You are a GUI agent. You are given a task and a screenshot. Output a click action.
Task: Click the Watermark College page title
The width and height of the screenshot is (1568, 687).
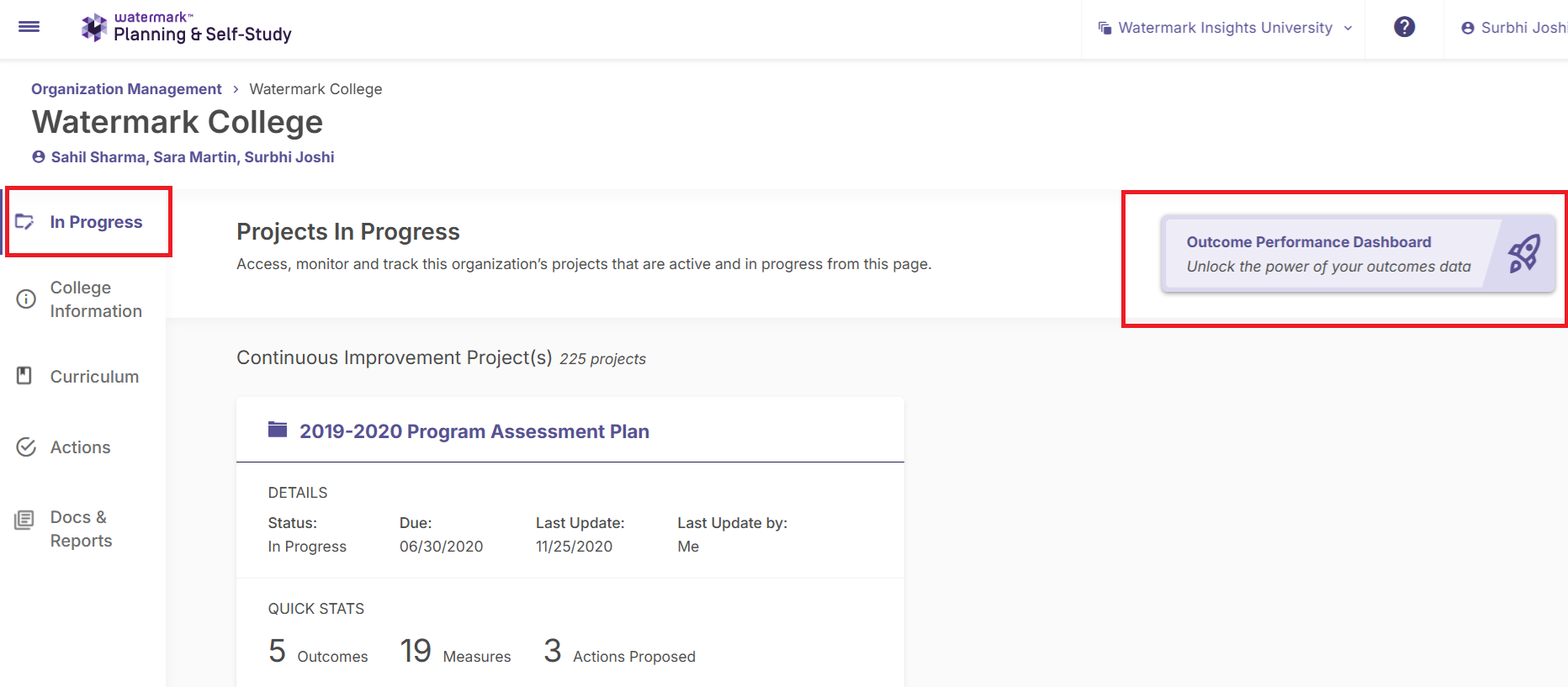177,123
